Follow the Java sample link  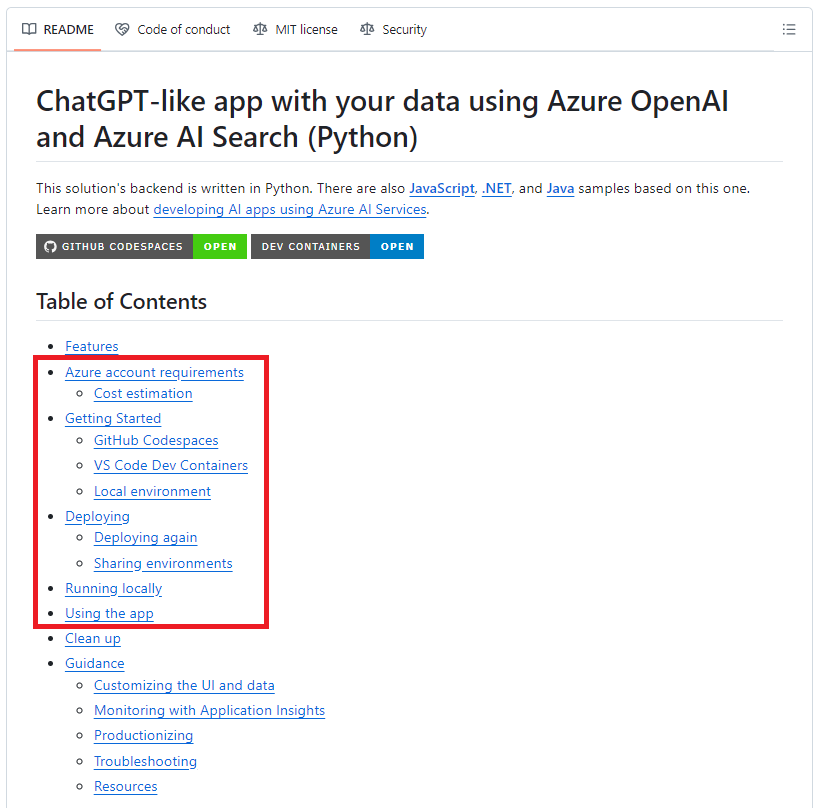tap(560, 188)
